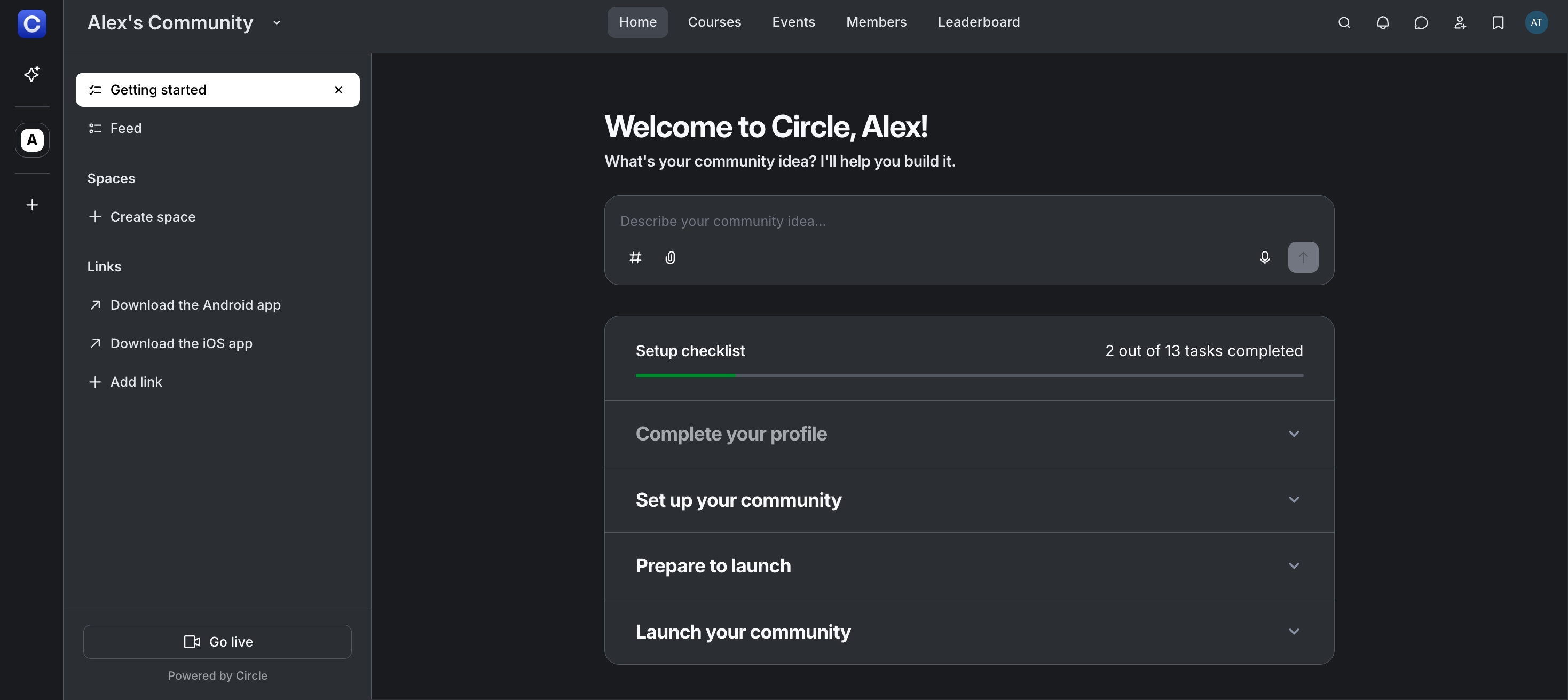Switch to the Courses tab

[x=714, y=22]
